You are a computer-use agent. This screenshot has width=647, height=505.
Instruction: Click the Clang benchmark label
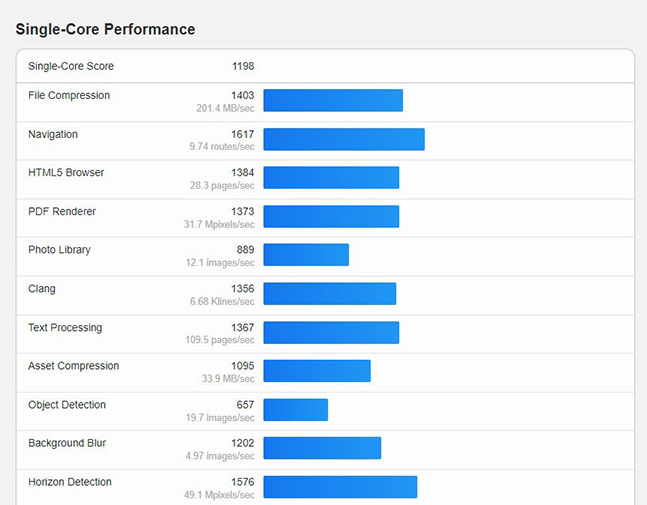pos(42,288)
